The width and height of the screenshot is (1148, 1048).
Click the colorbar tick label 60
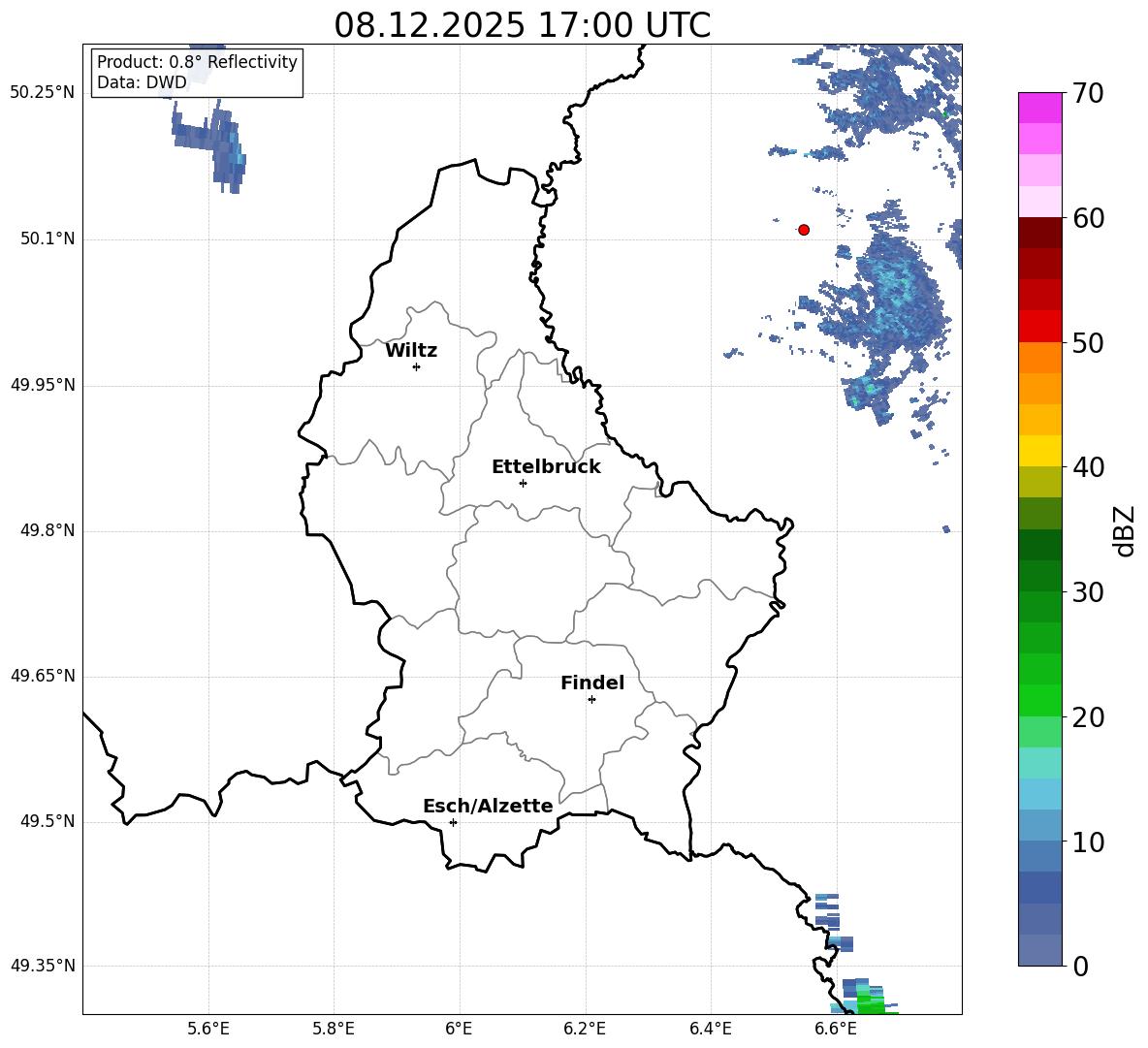click(1088, 218)
